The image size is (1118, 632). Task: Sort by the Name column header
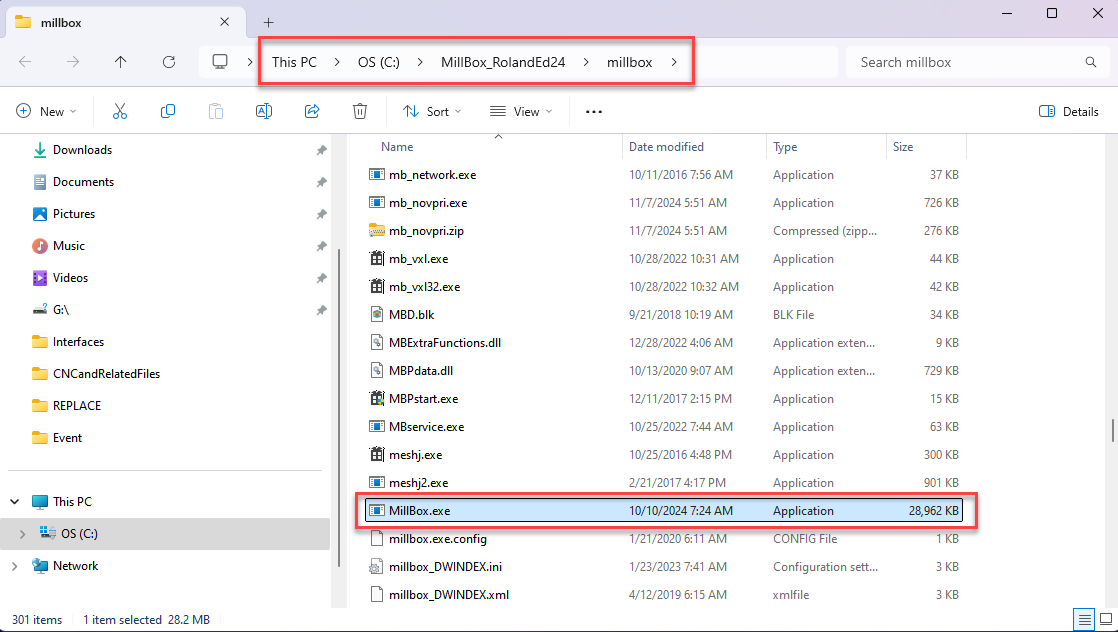pyautogui.click(x=397, y=147)
